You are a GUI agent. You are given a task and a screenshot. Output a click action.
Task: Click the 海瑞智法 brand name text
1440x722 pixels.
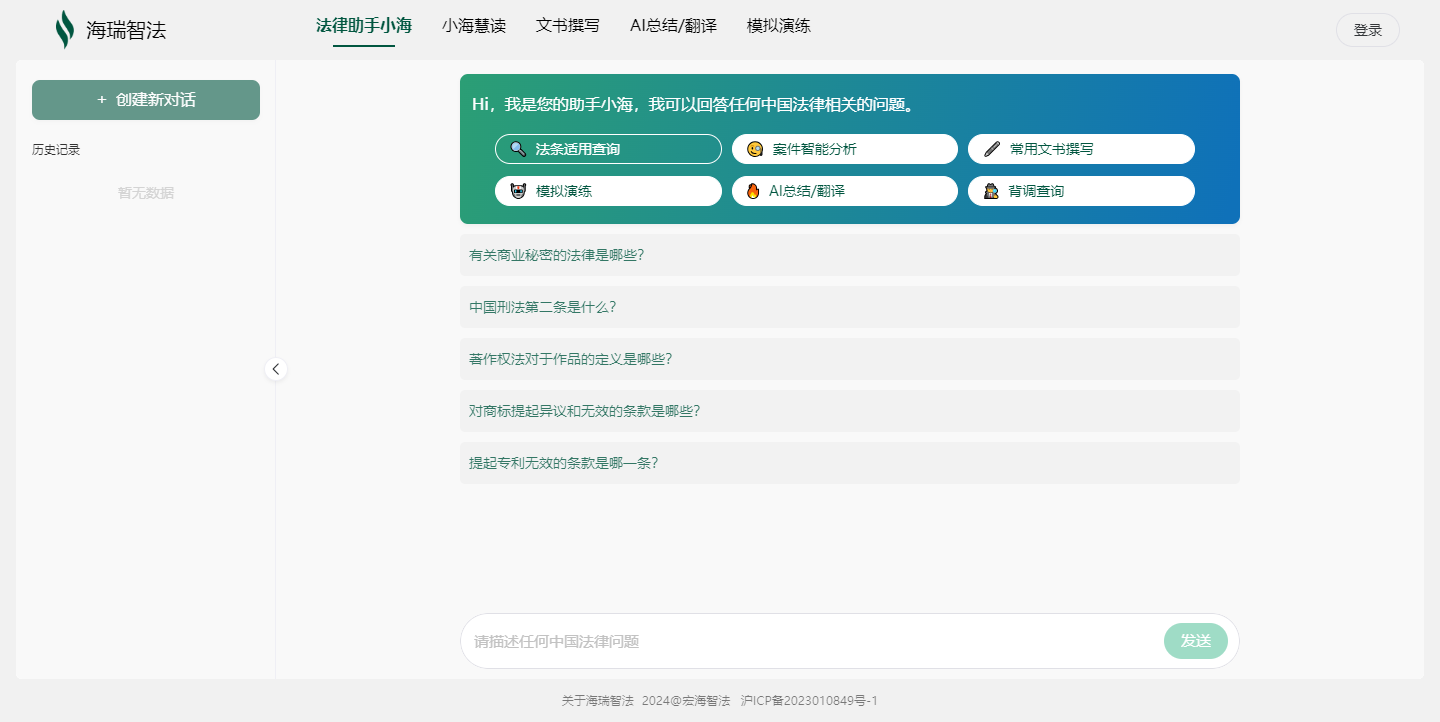tap(126, 30)
